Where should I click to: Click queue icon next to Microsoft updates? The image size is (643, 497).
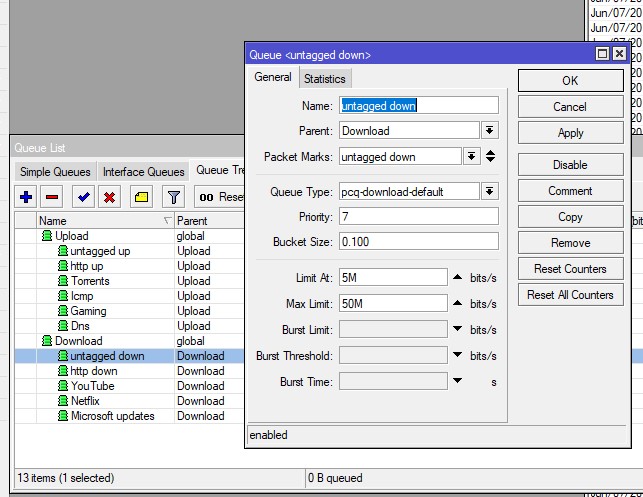(x=63, y=416)
